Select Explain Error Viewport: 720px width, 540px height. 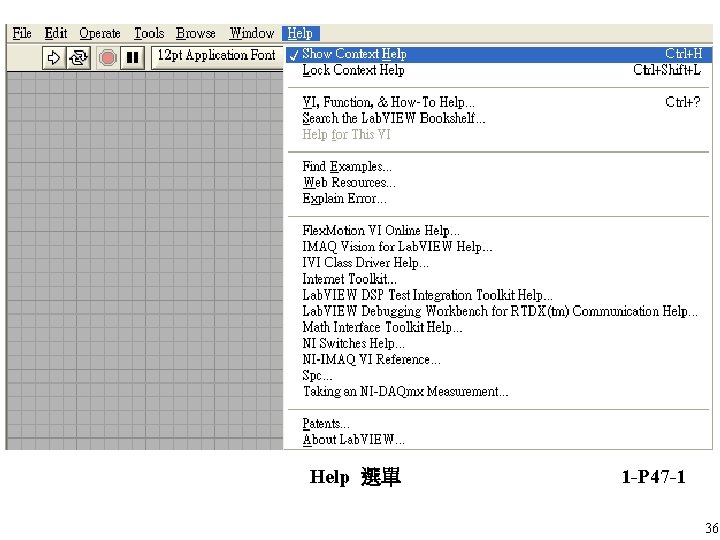pos(499,198)
